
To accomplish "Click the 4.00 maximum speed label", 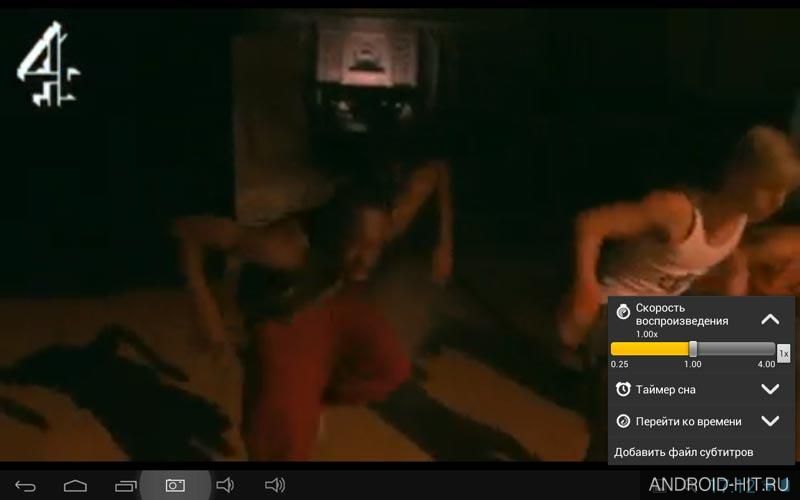I will [766, 364].
